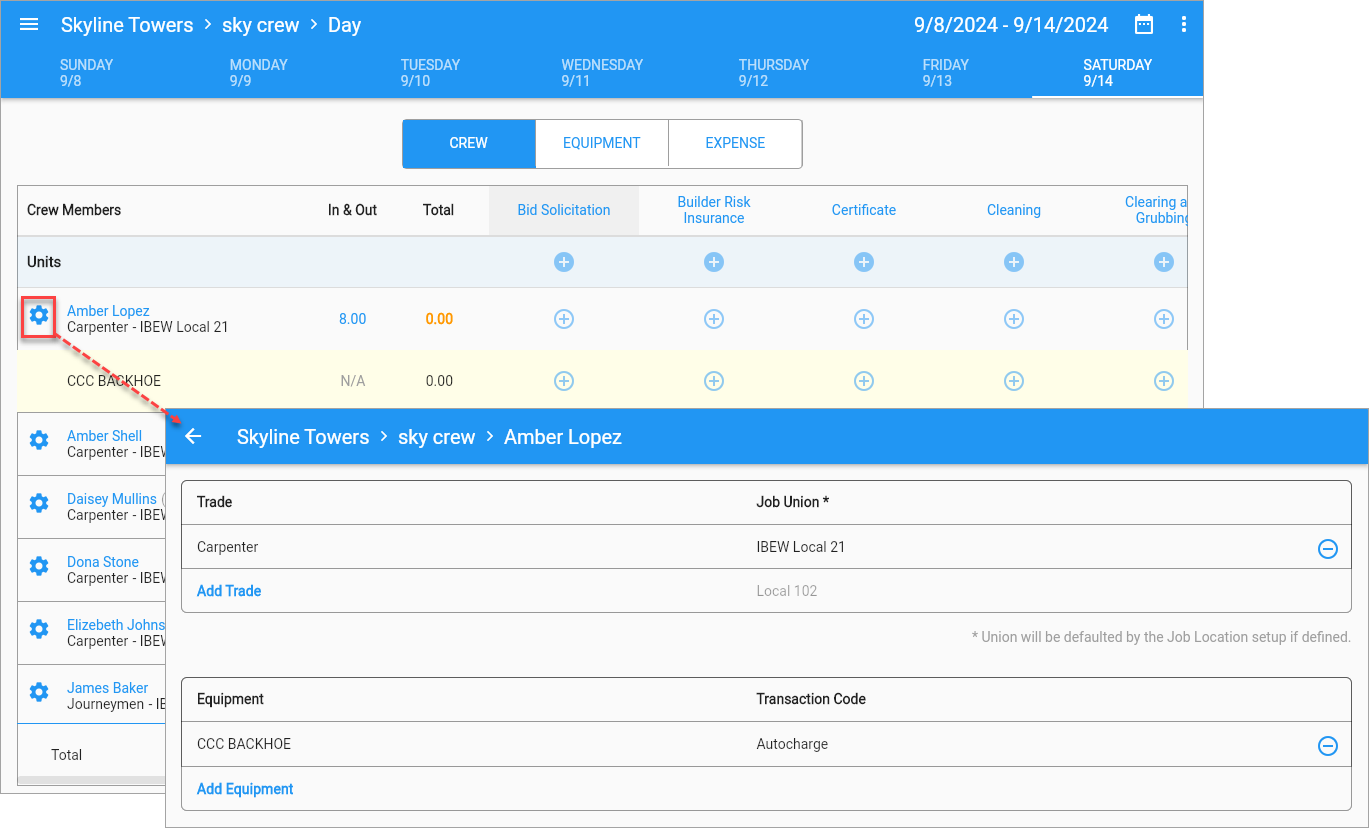The width and height of the screenshot is (1369, 828).
Task: Open the Local 102 Job Union field
Action: click(787, 591)
